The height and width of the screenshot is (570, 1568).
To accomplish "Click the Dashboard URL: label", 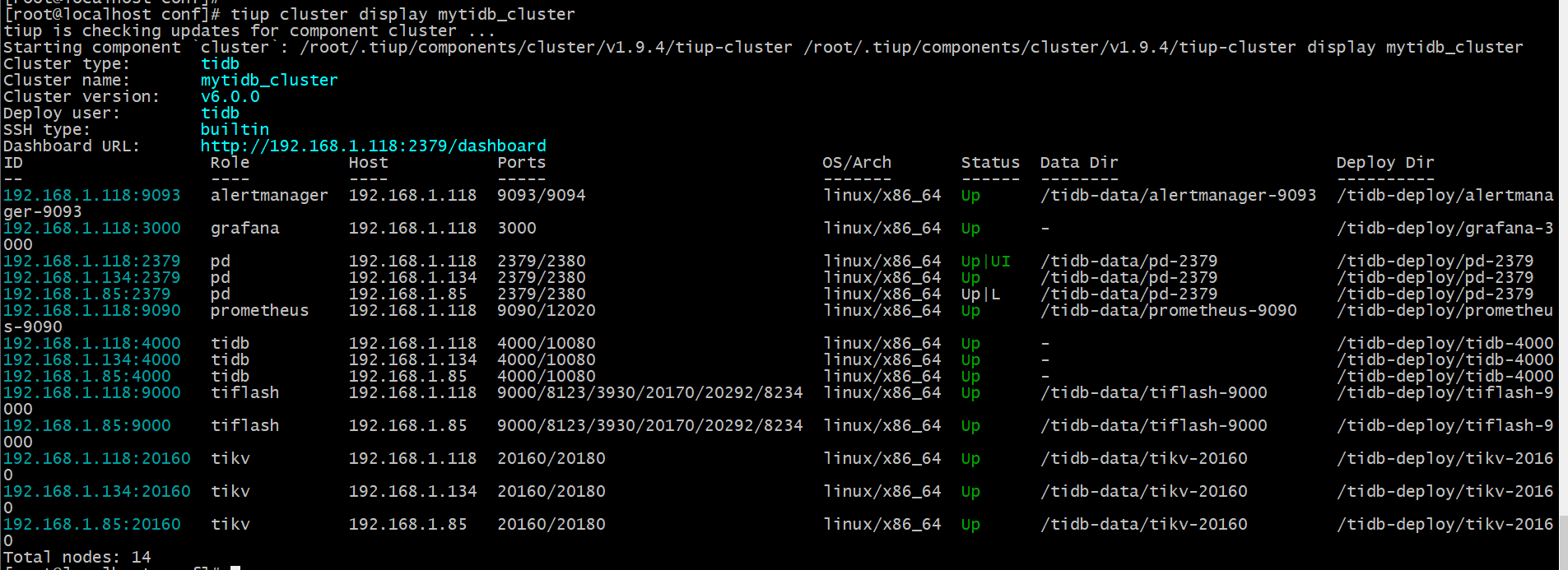I will click(x=72, y=146).
